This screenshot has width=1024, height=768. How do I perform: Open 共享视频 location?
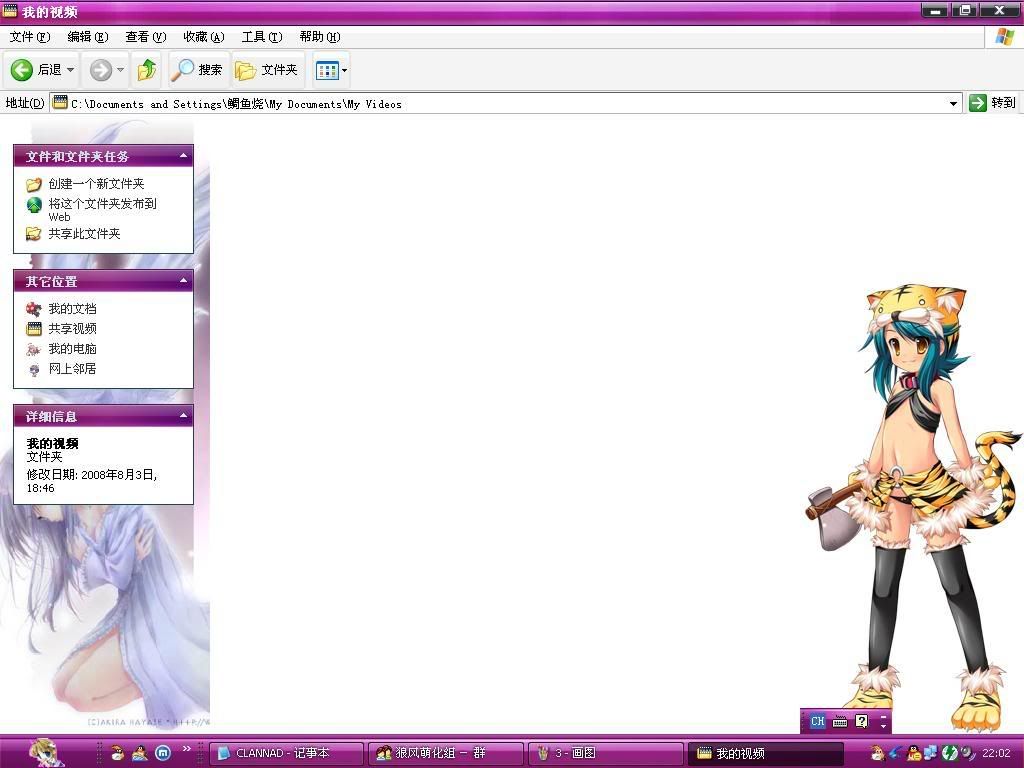72,328
